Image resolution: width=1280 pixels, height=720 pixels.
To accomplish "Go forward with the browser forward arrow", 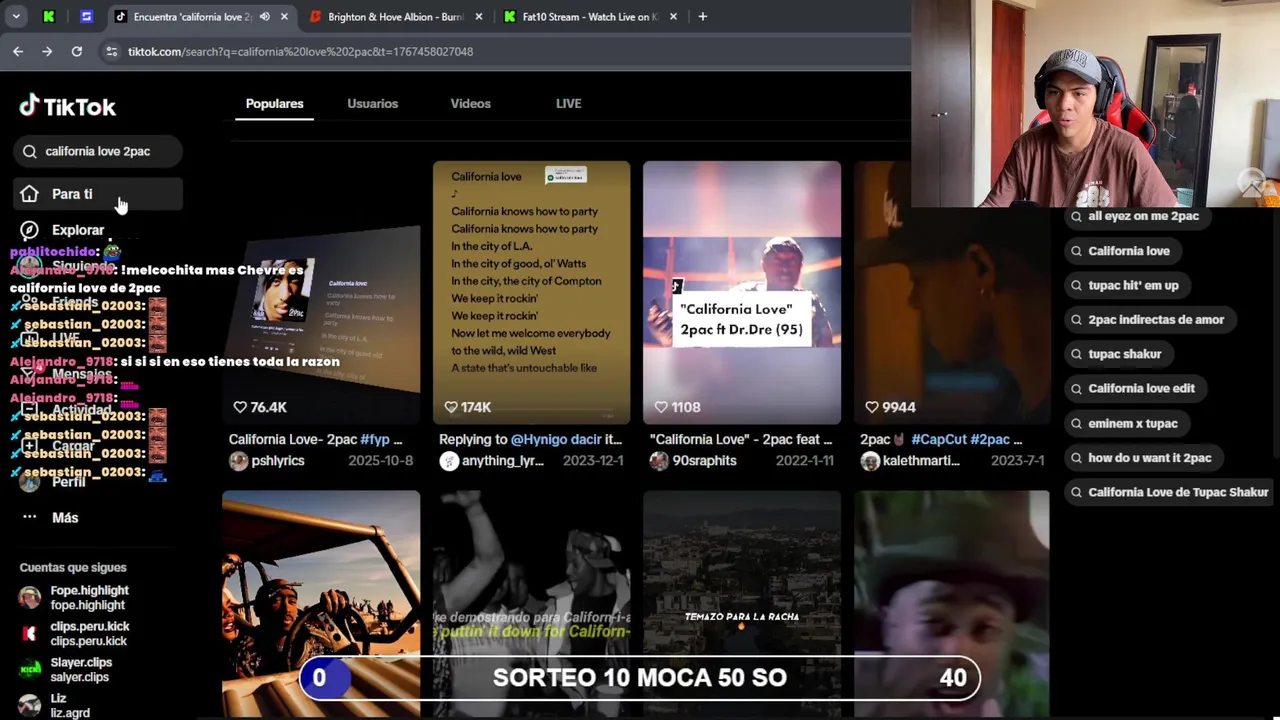I will click(47, 51).
